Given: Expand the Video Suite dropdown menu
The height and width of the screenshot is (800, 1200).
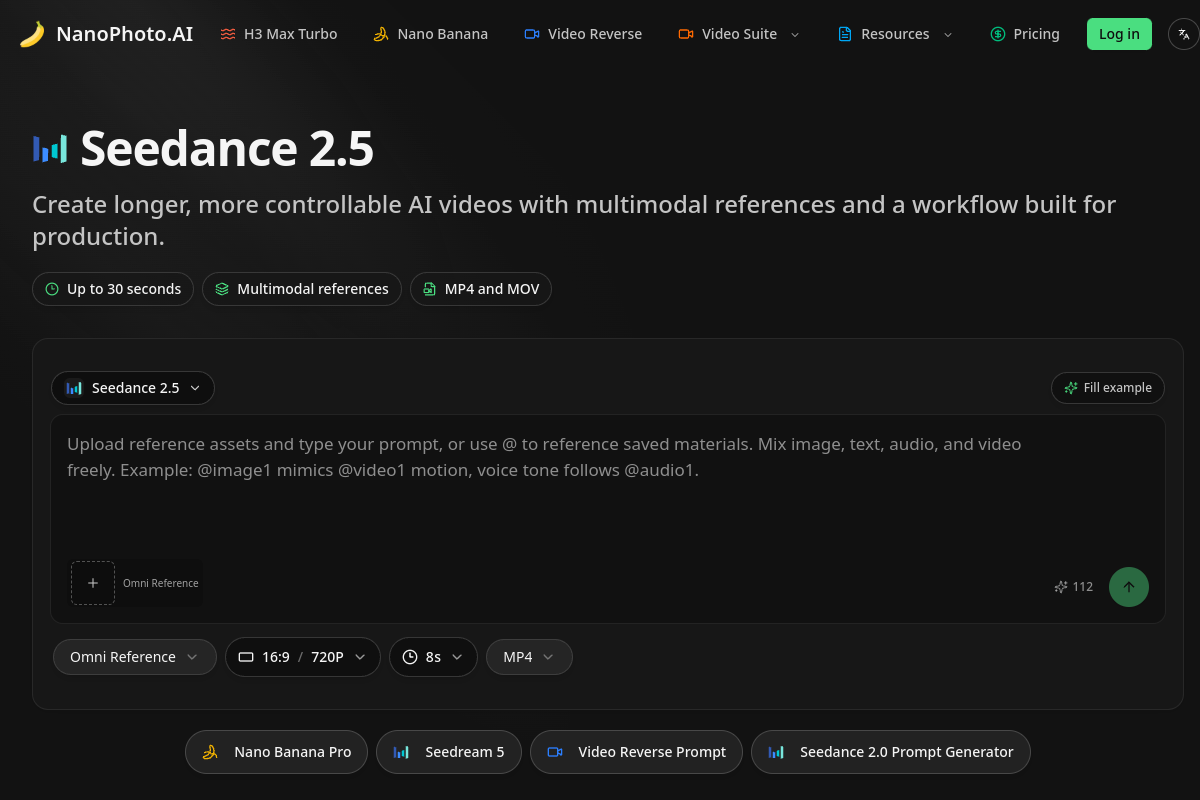Looking at the screenshot, I should (739, 34).
